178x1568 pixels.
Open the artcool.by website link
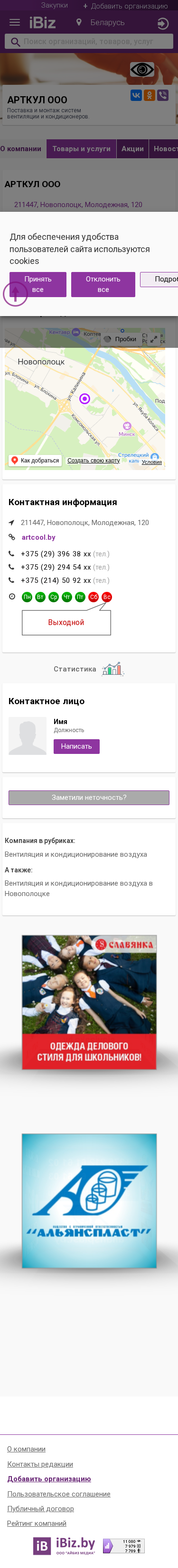click(38, 537)
